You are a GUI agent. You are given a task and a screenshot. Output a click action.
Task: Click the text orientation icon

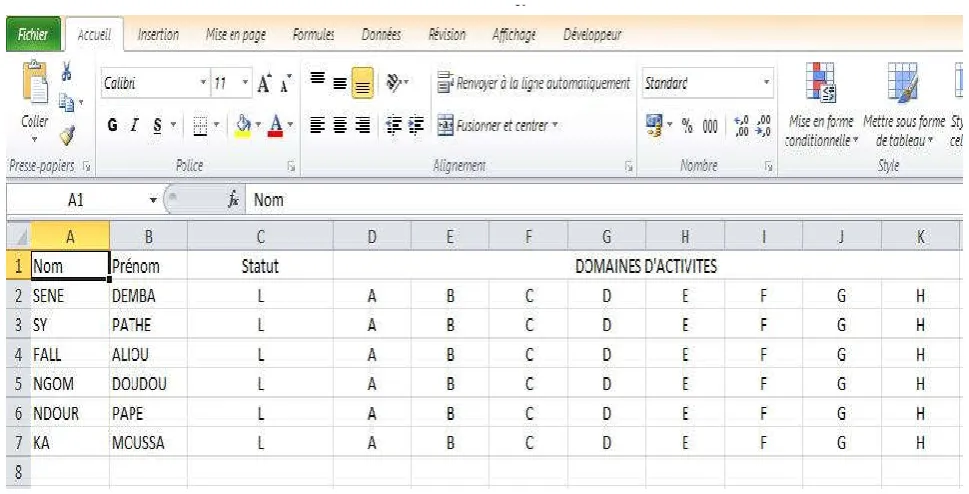pos(394,81)
